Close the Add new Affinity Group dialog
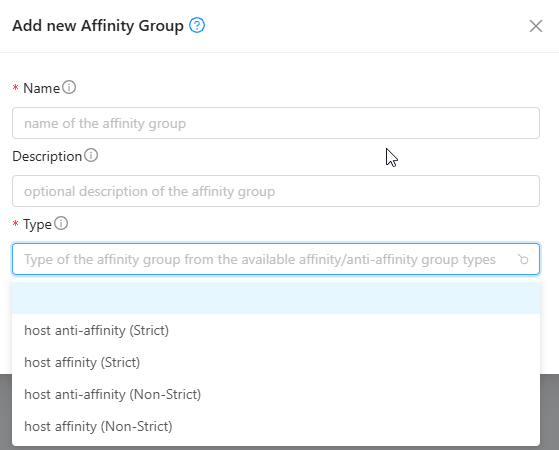Image resolution: width=559 pixels, height=450 pixels. [x=535, y=26]
